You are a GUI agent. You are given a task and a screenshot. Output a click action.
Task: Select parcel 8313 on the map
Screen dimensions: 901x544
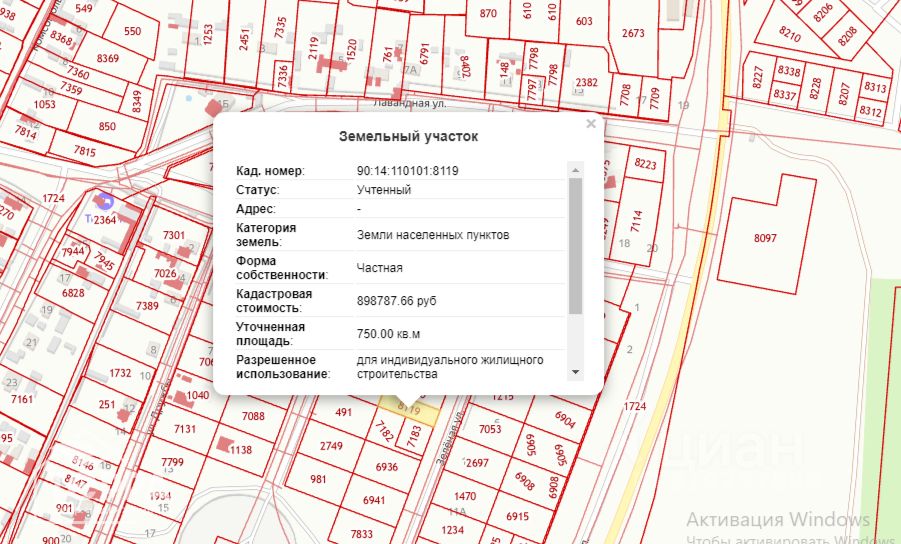[875, 87]
